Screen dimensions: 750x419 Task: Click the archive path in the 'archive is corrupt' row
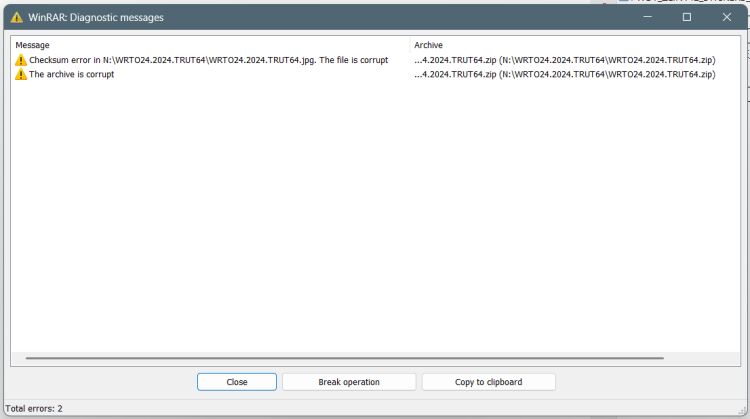pyautogui.click(x=565, y=74)
